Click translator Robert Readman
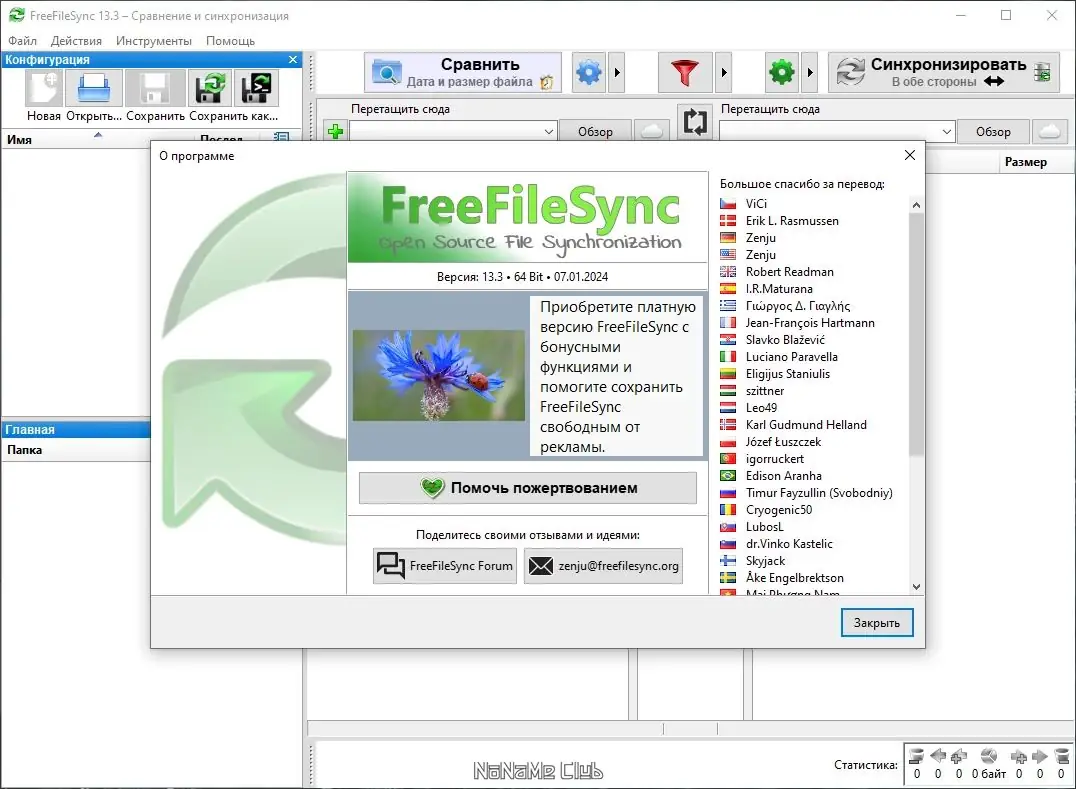Image resolution: width=1076 pixels, height=789 pixels. point(790,272)
